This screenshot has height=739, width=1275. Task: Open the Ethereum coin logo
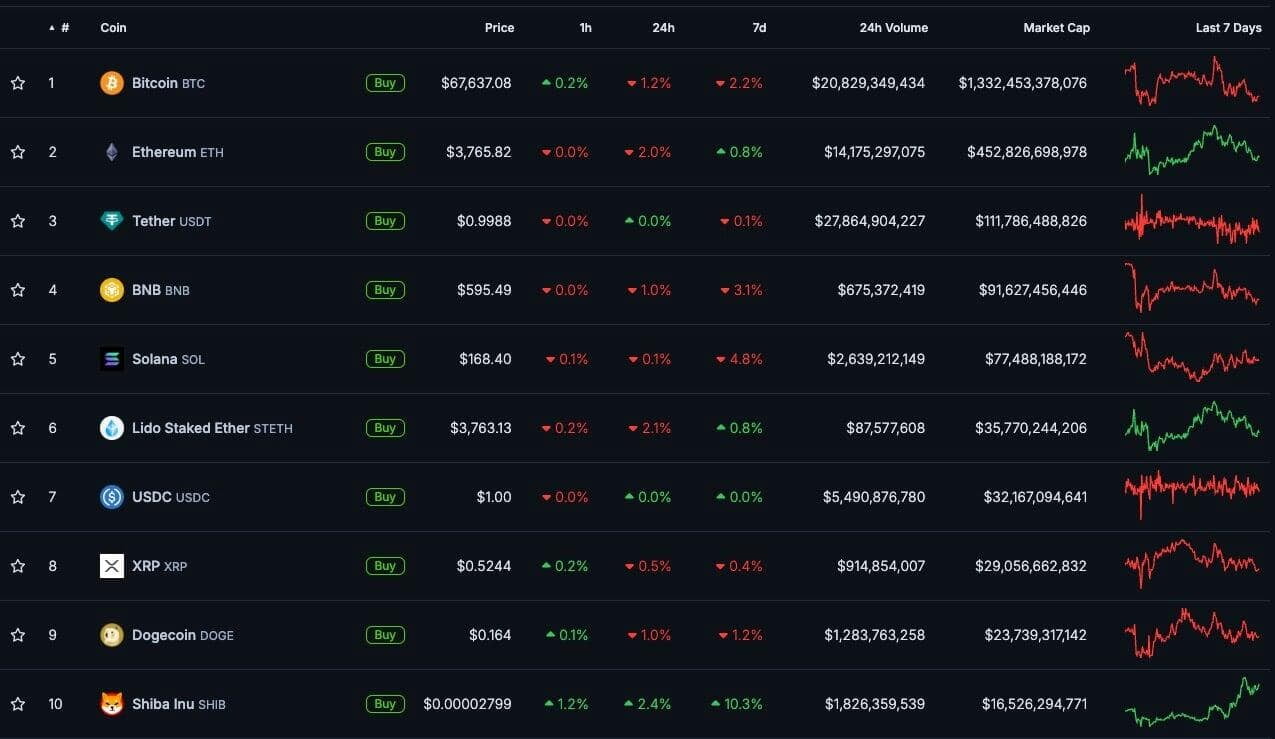(x=112, y=152)
